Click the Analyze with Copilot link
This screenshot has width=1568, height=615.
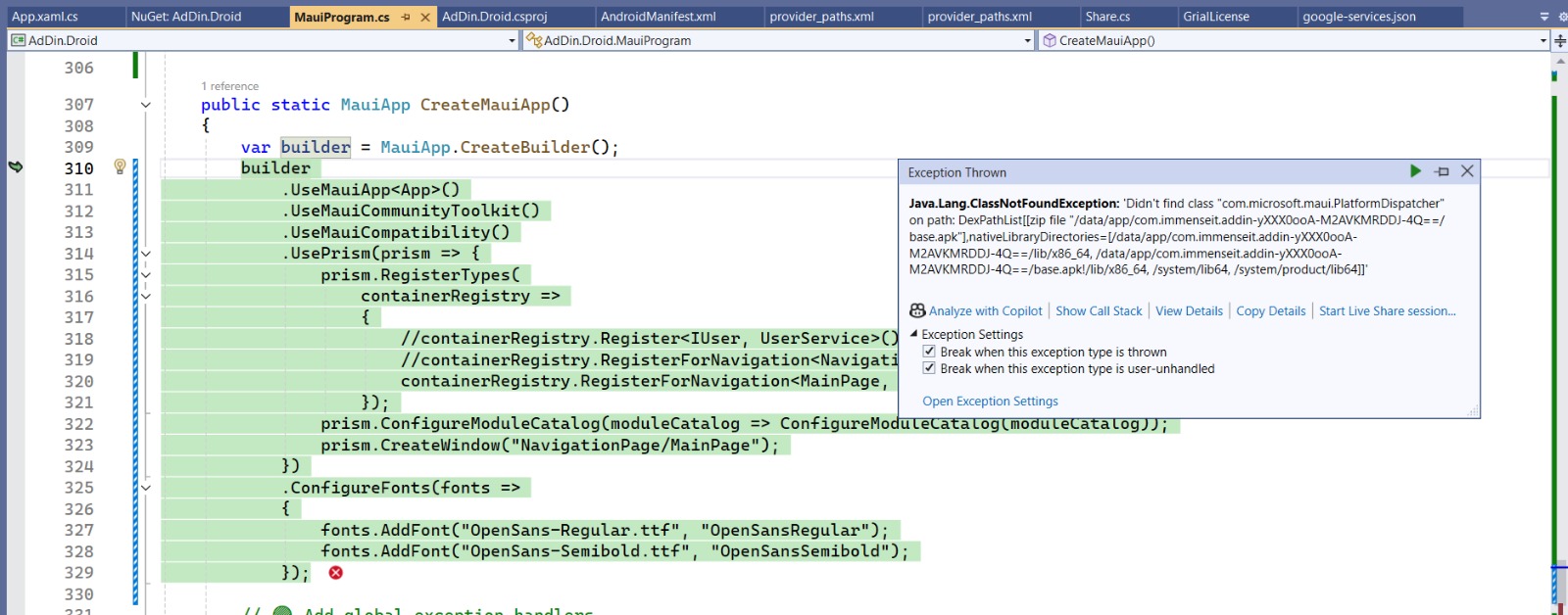[x=985, y=310]
